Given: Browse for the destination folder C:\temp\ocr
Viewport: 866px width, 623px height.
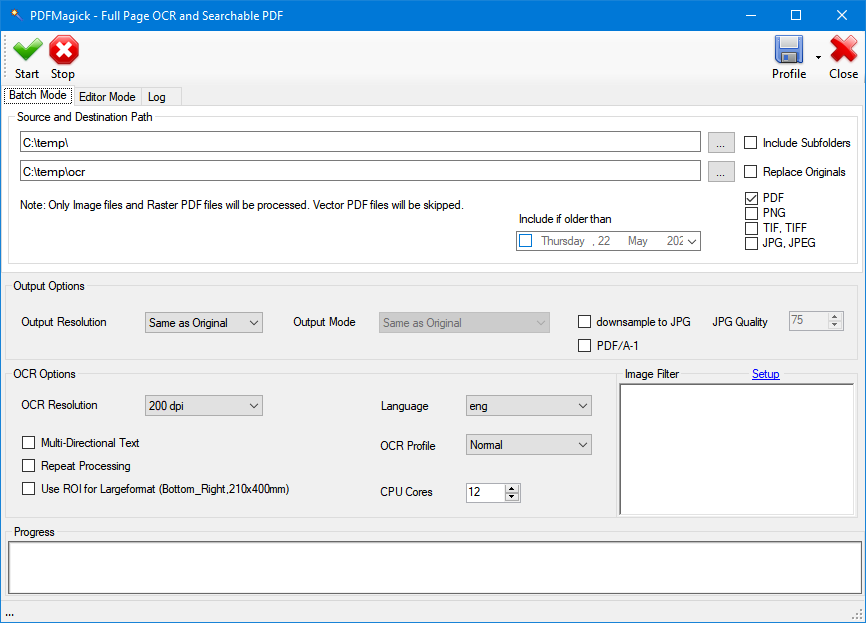Looking at the screenshot, I should [x=721, y=172].
